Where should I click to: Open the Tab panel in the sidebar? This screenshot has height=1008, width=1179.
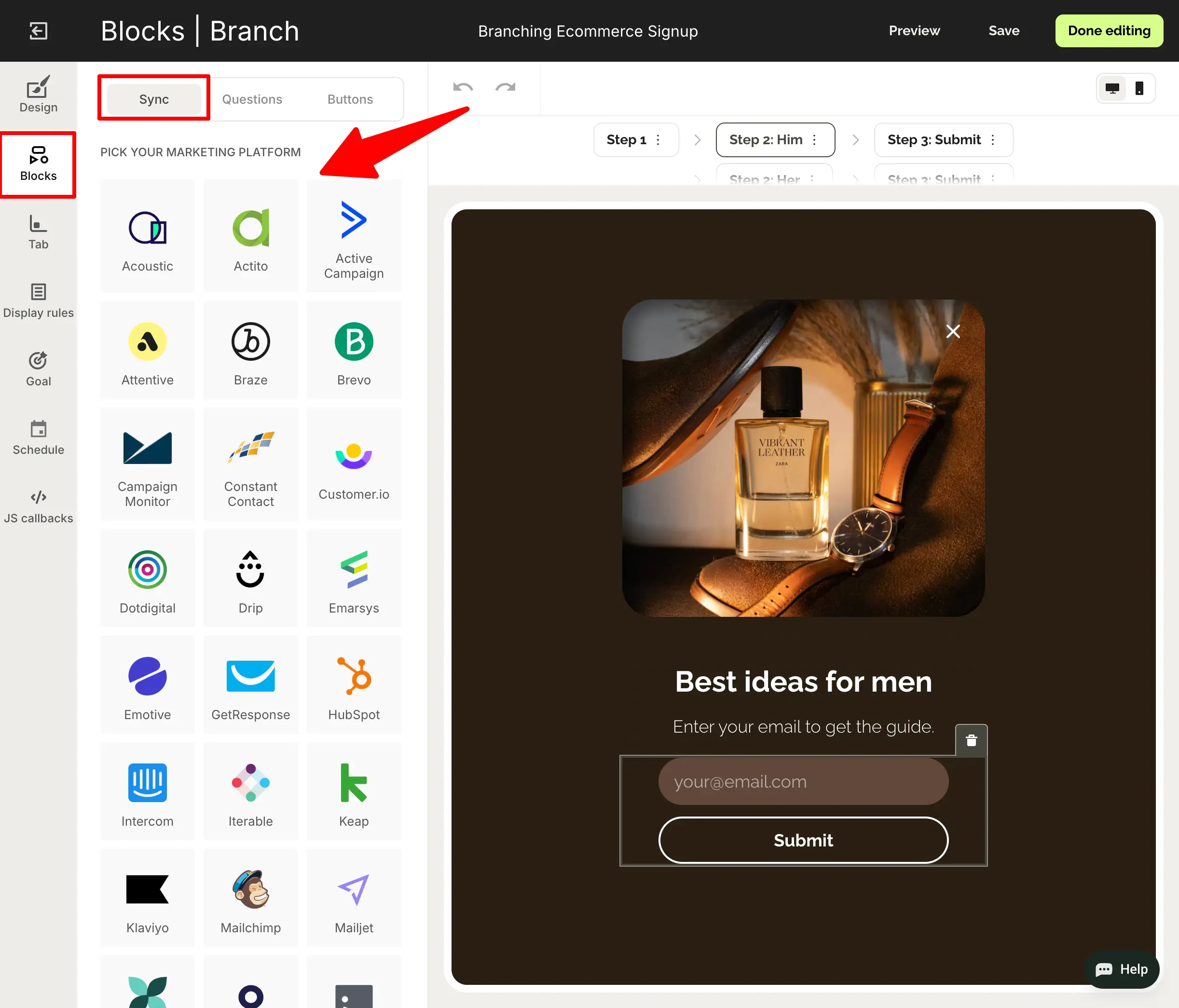(x=38, y=232)
